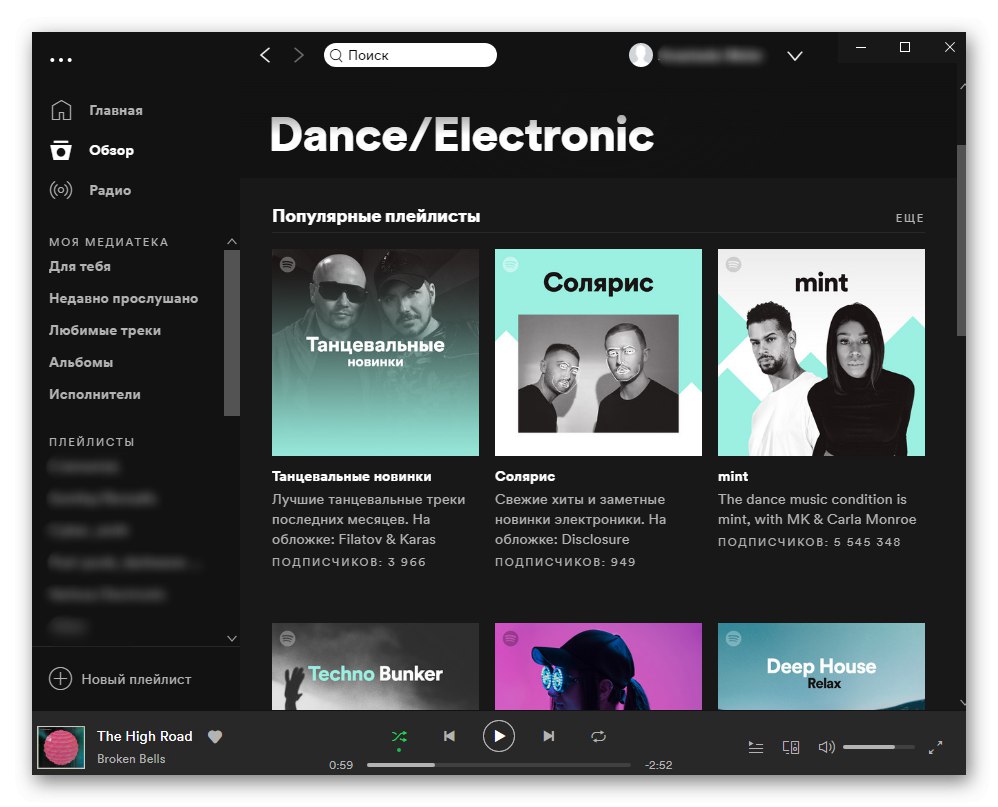
Task: Click the elapsed time 0:59
Action: [341, 765]
